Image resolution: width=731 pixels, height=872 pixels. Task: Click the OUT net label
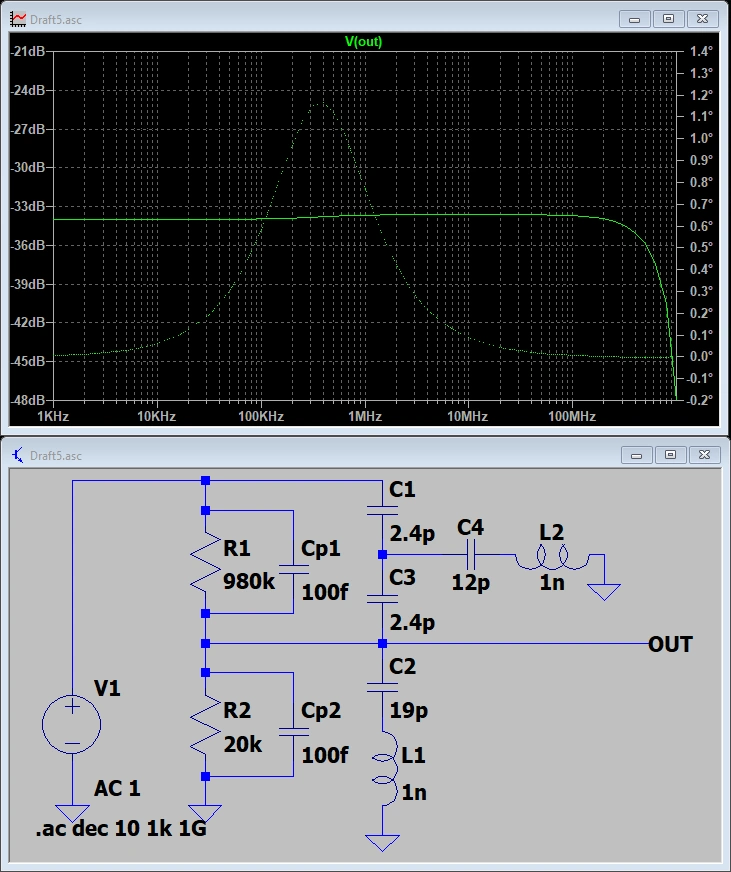point(670,644)
